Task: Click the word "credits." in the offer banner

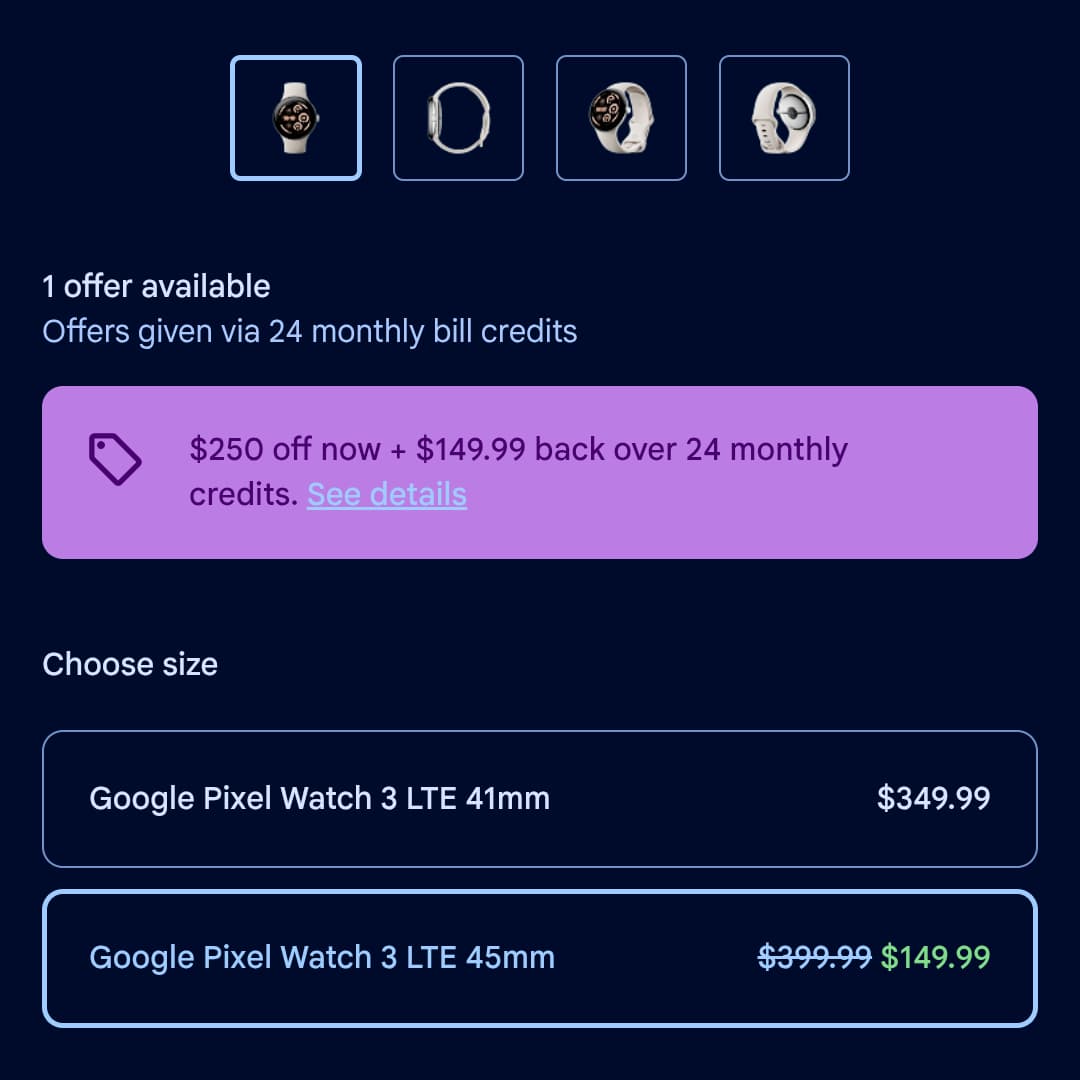Action: pos(244,494)
